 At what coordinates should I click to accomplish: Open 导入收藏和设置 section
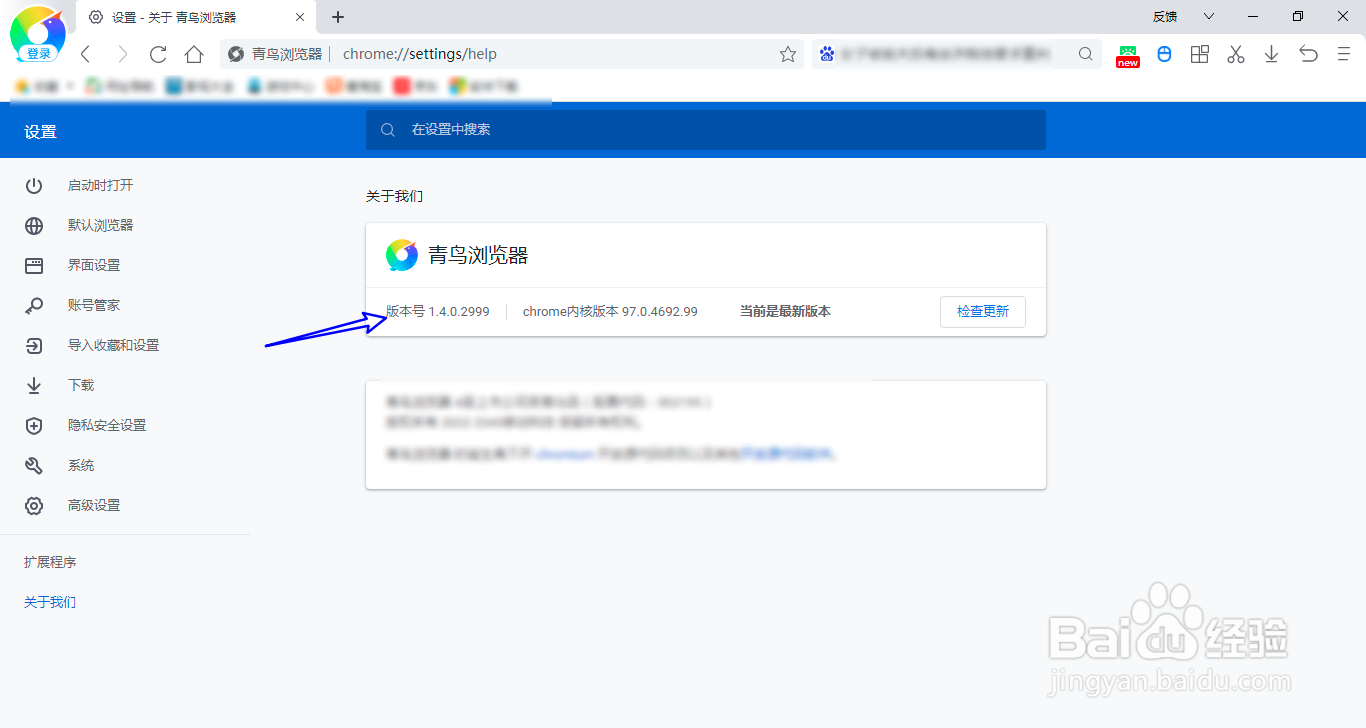coord(113,345)
